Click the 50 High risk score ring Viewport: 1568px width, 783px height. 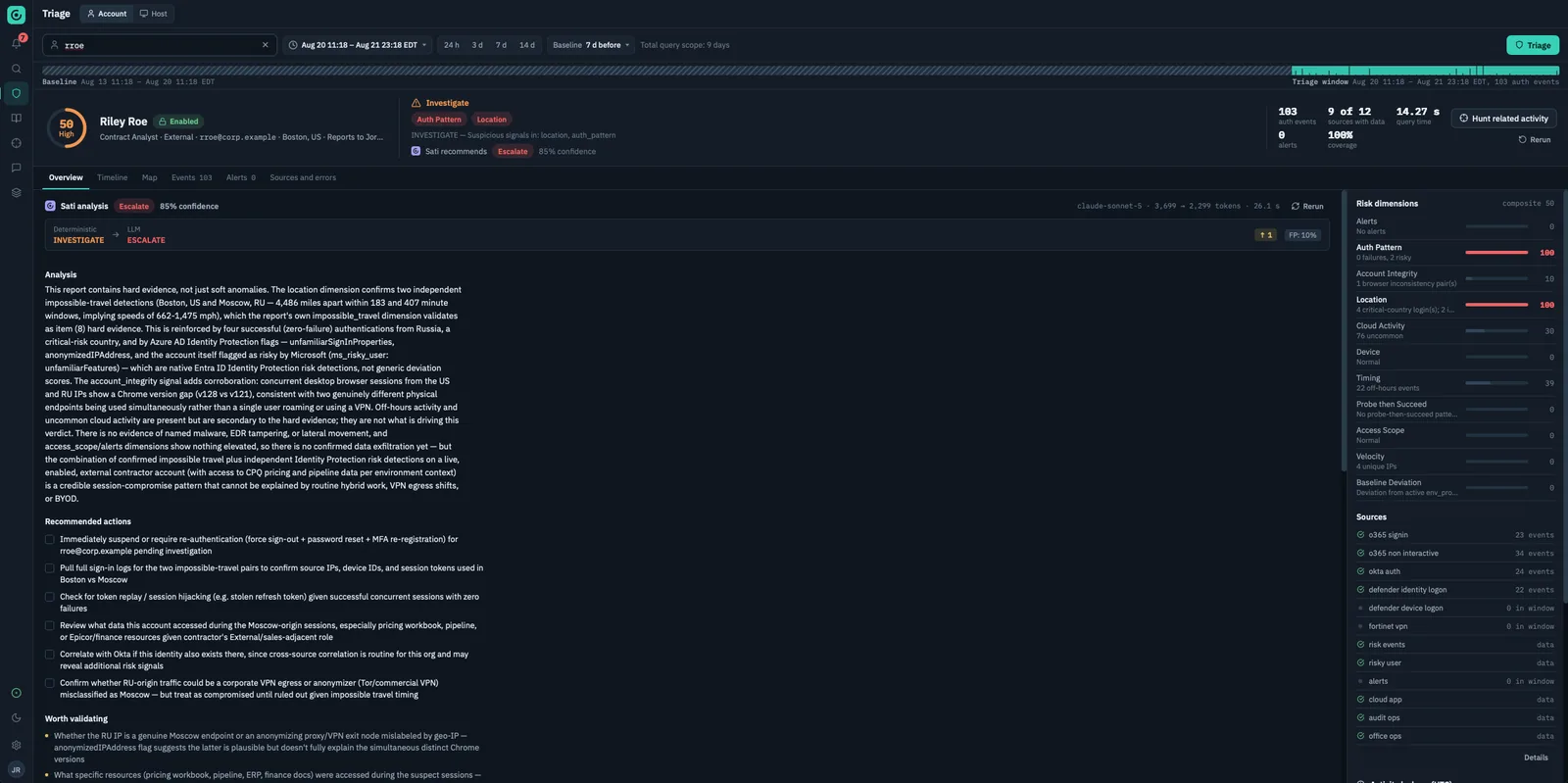[x=67, y=128]
